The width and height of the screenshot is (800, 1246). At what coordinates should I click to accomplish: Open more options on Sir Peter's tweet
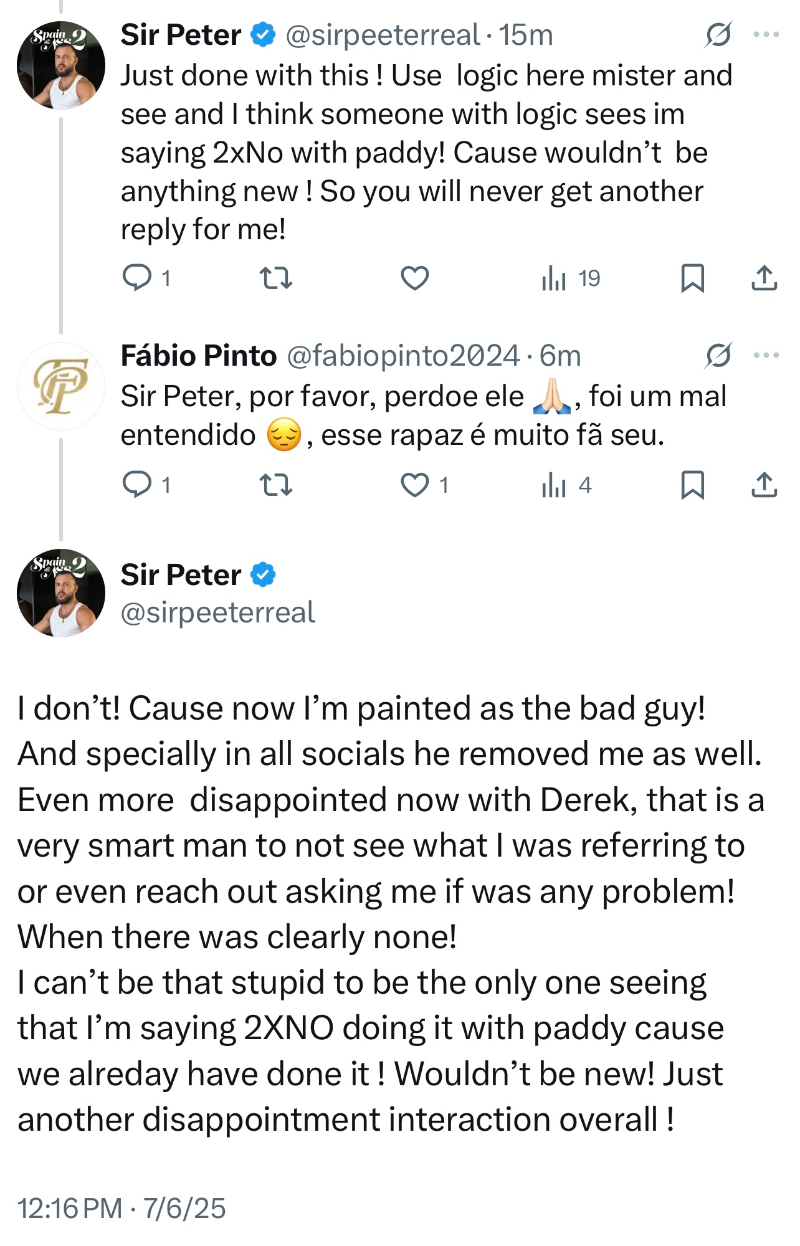(x=765, y=36)
